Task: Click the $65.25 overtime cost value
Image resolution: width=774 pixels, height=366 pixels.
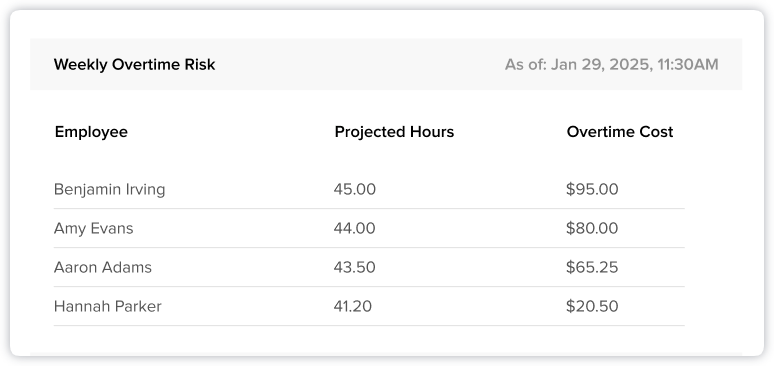Action: point(592,267)
